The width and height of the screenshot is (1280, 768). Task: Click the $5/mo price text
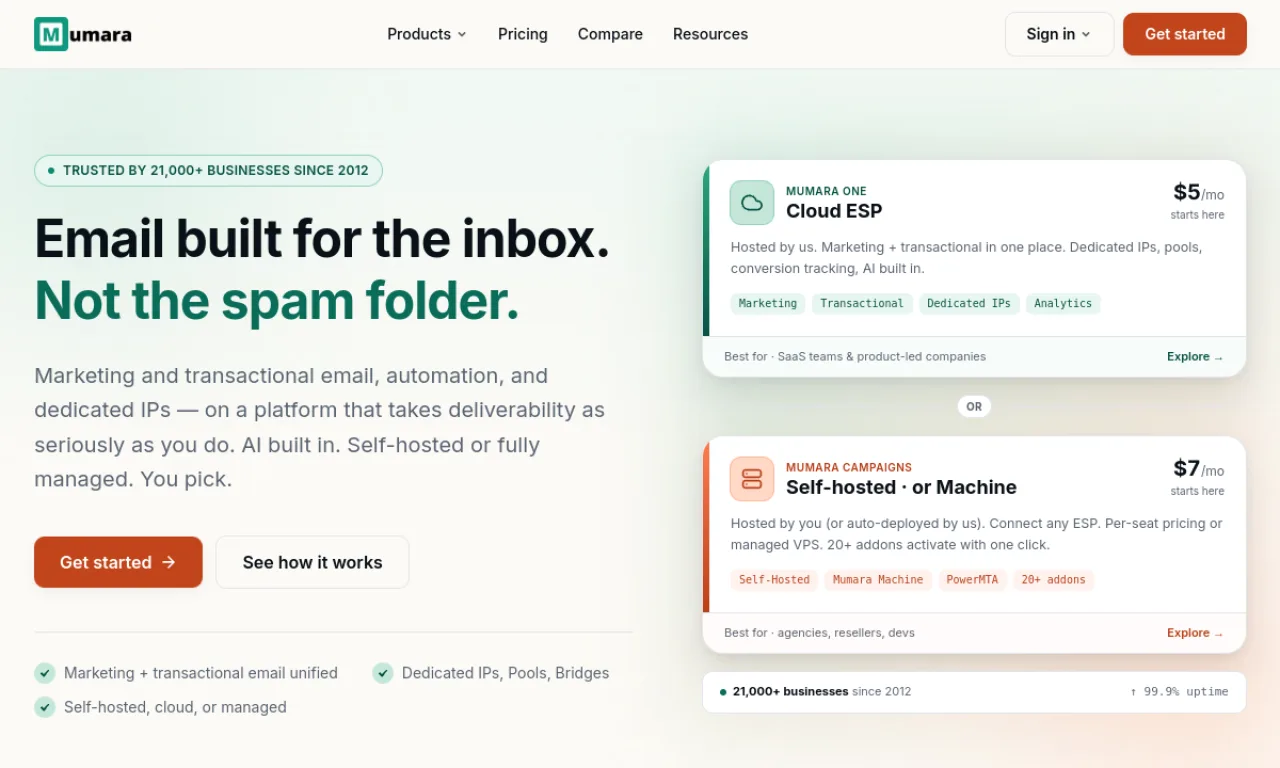(1198, 193)
